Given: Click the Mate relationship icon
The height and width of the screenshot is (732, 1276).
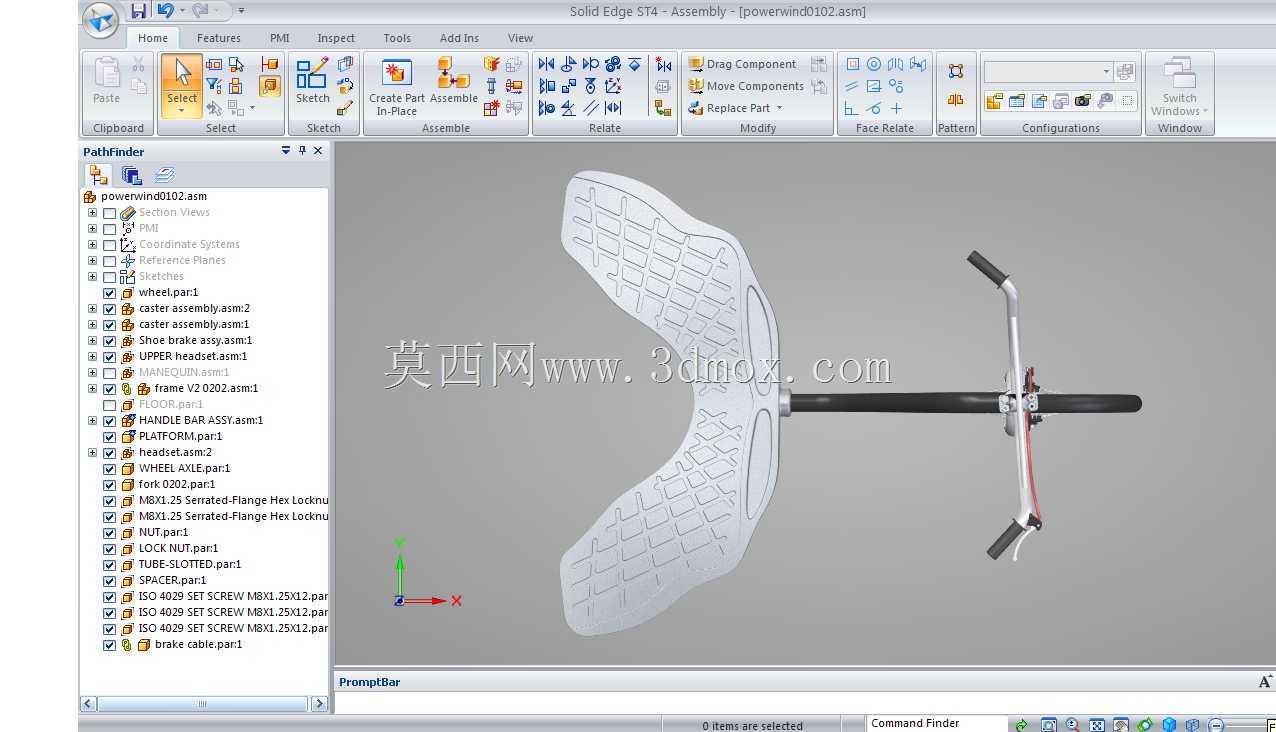Looking at the screenshot, I should pos(547,64).
